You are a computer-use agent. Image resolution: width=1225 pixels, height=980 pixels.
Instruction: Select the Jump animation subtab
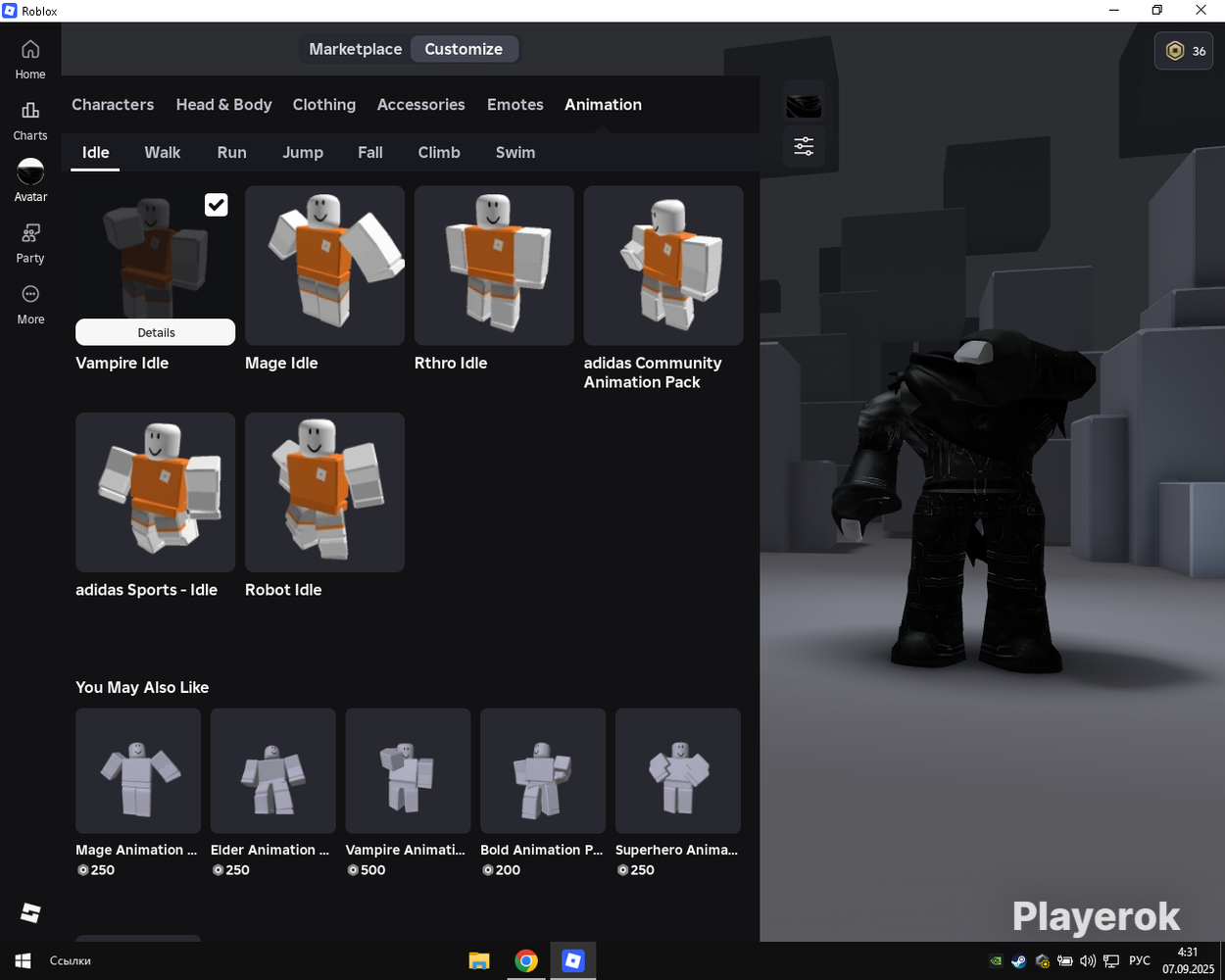click(303, 153)
